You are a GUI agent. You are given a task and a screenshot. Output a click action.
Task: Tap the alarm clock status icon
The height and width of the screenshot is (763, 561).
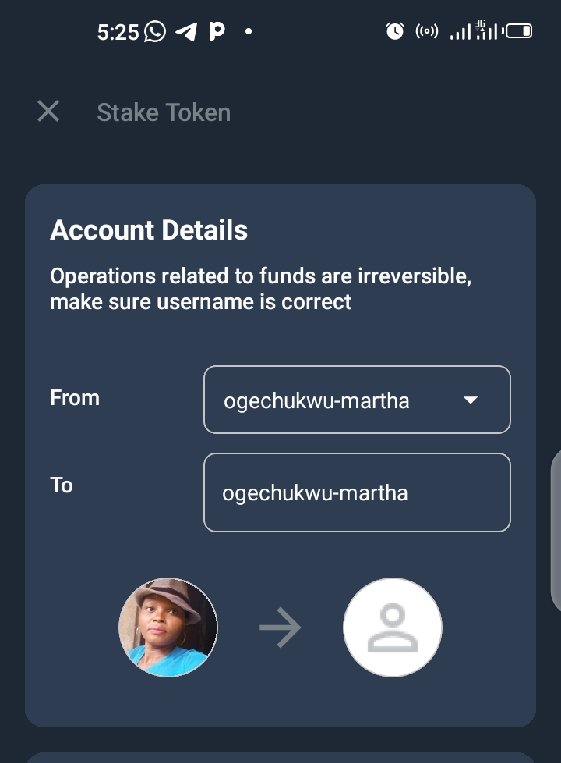coord(395,31)
